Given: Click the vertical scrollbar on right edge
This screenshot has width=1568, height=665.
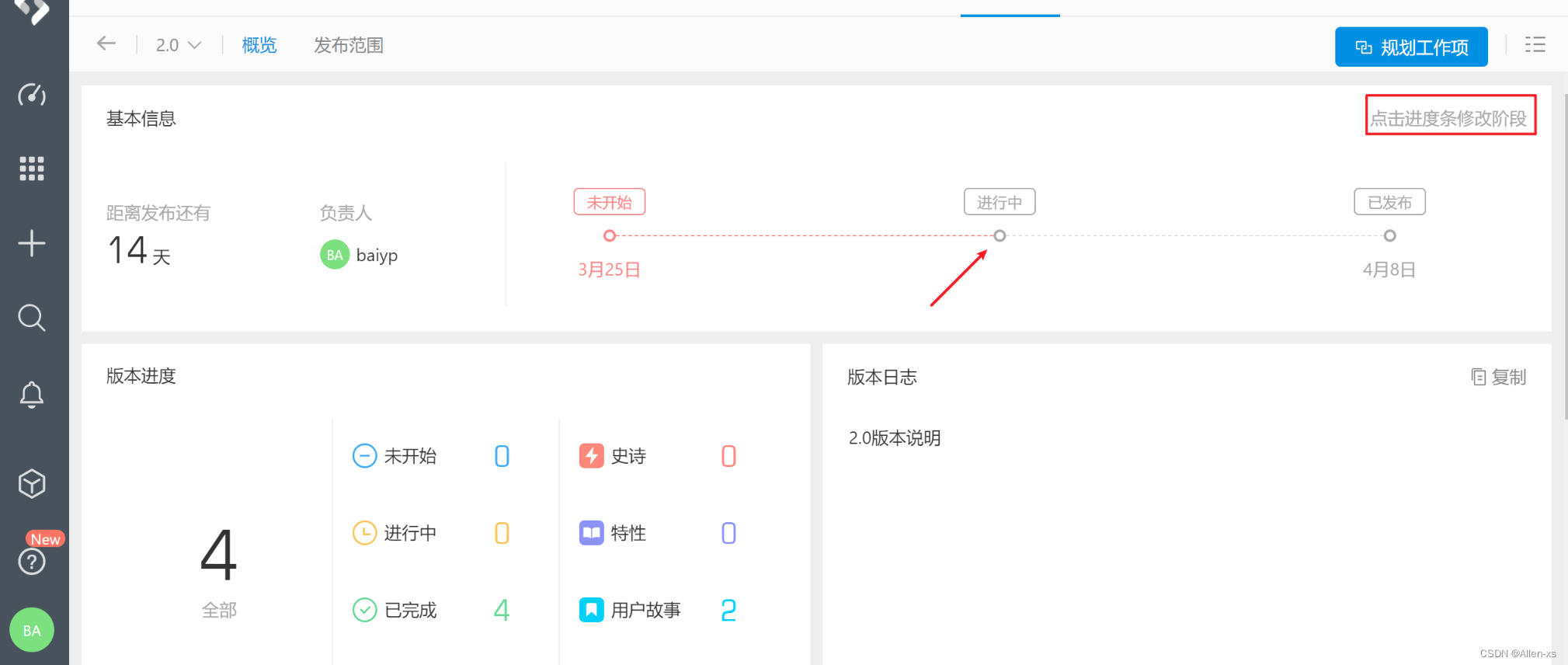Looking at the screenshot, I should point(1566,256).
